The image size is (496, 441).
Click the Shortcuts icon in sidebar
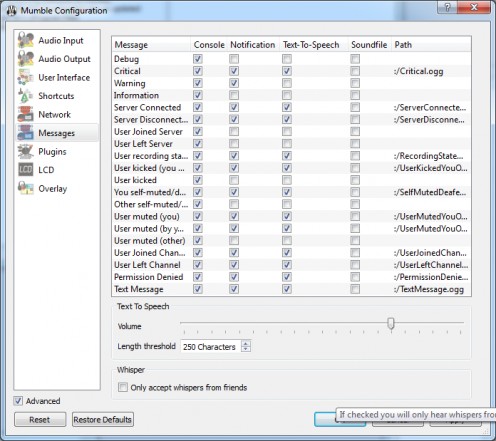point(26,96)
